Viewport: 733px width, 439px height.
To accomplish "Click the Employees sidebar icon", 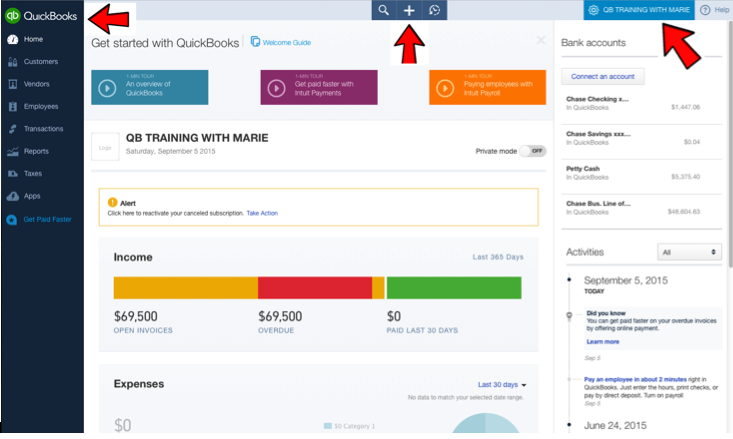I will [x=13, y=107].
